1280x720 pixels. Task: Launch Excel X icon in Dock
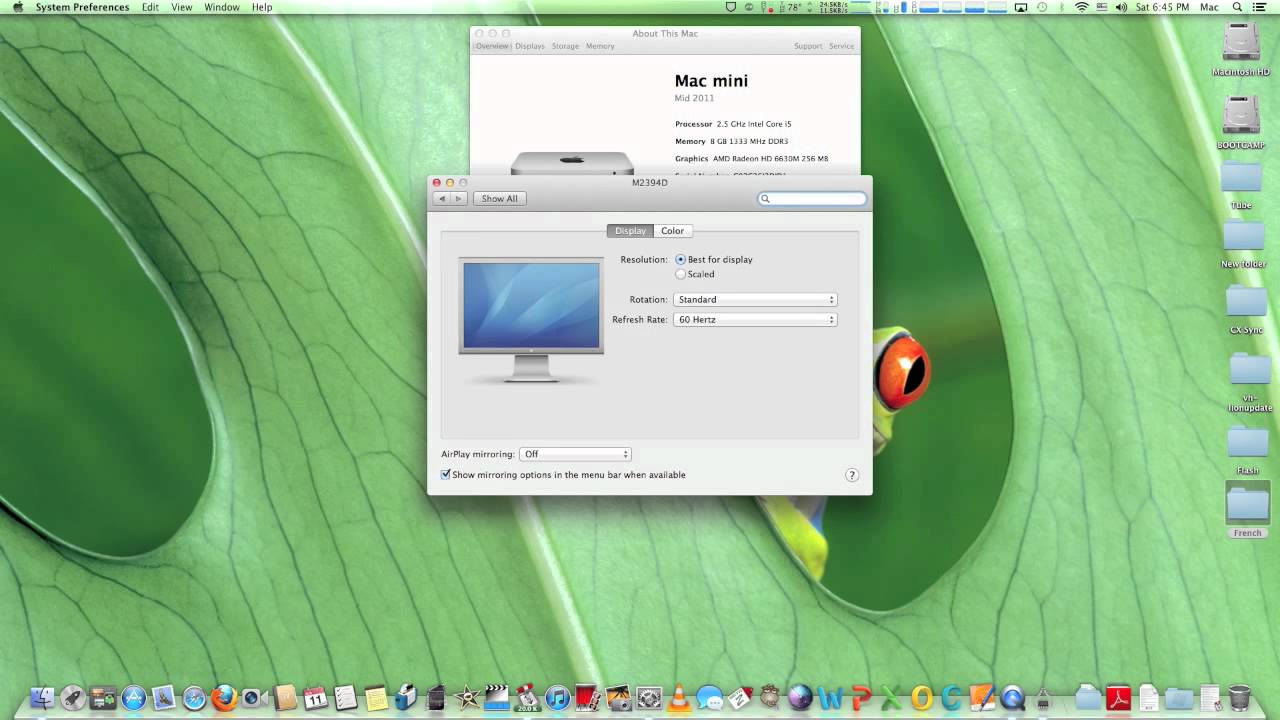(891, 697)
